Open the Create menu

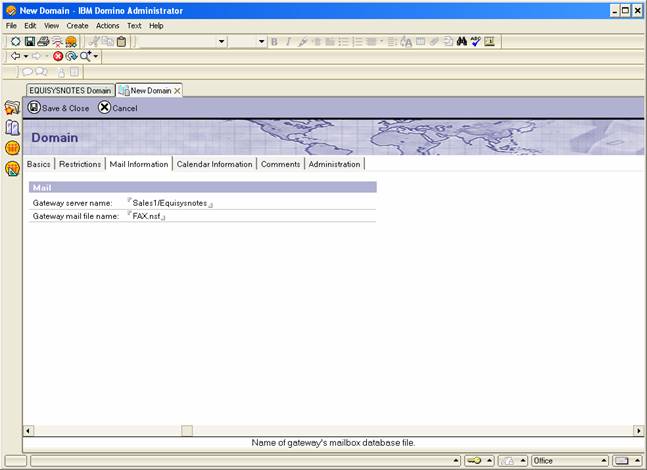[78, 26]
